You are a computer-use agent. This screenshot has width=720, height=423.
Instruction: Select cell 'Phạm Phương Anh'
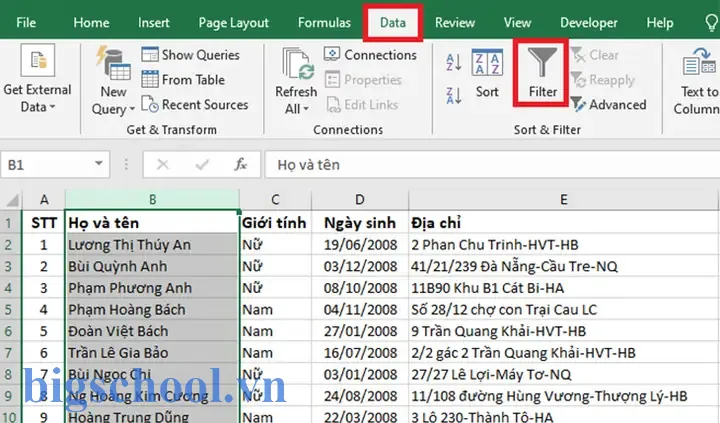(x=152, y=288)
